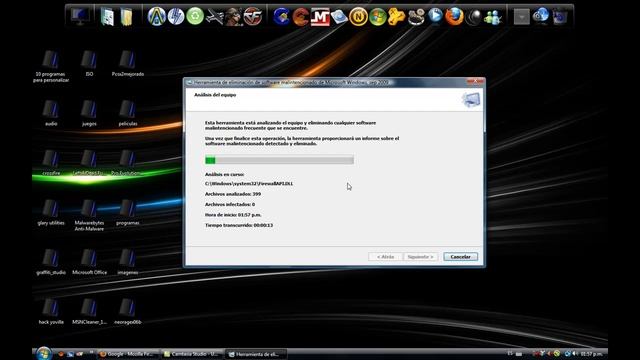The width and height of the screenshot is (640, 360).
Task: Launch the Windows logo orb dock icon
Action: (x=378, y=17)
